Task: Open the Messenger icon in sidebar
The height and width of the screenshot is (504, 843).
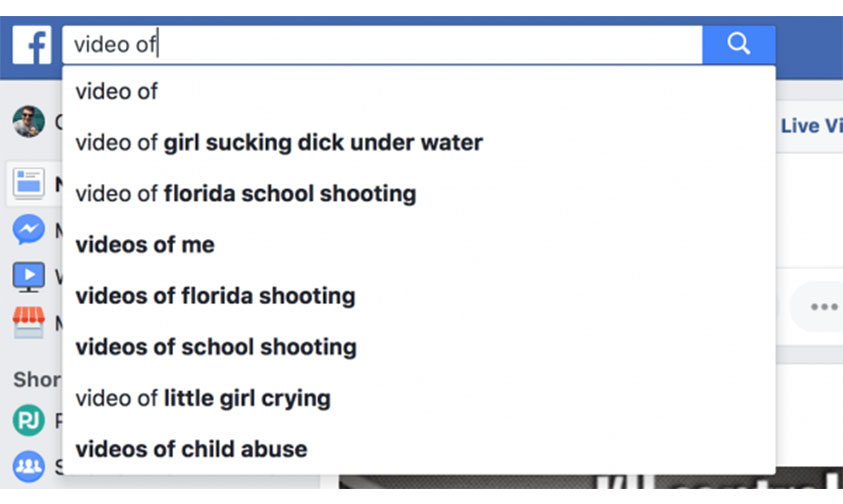Action: (28, 230)
